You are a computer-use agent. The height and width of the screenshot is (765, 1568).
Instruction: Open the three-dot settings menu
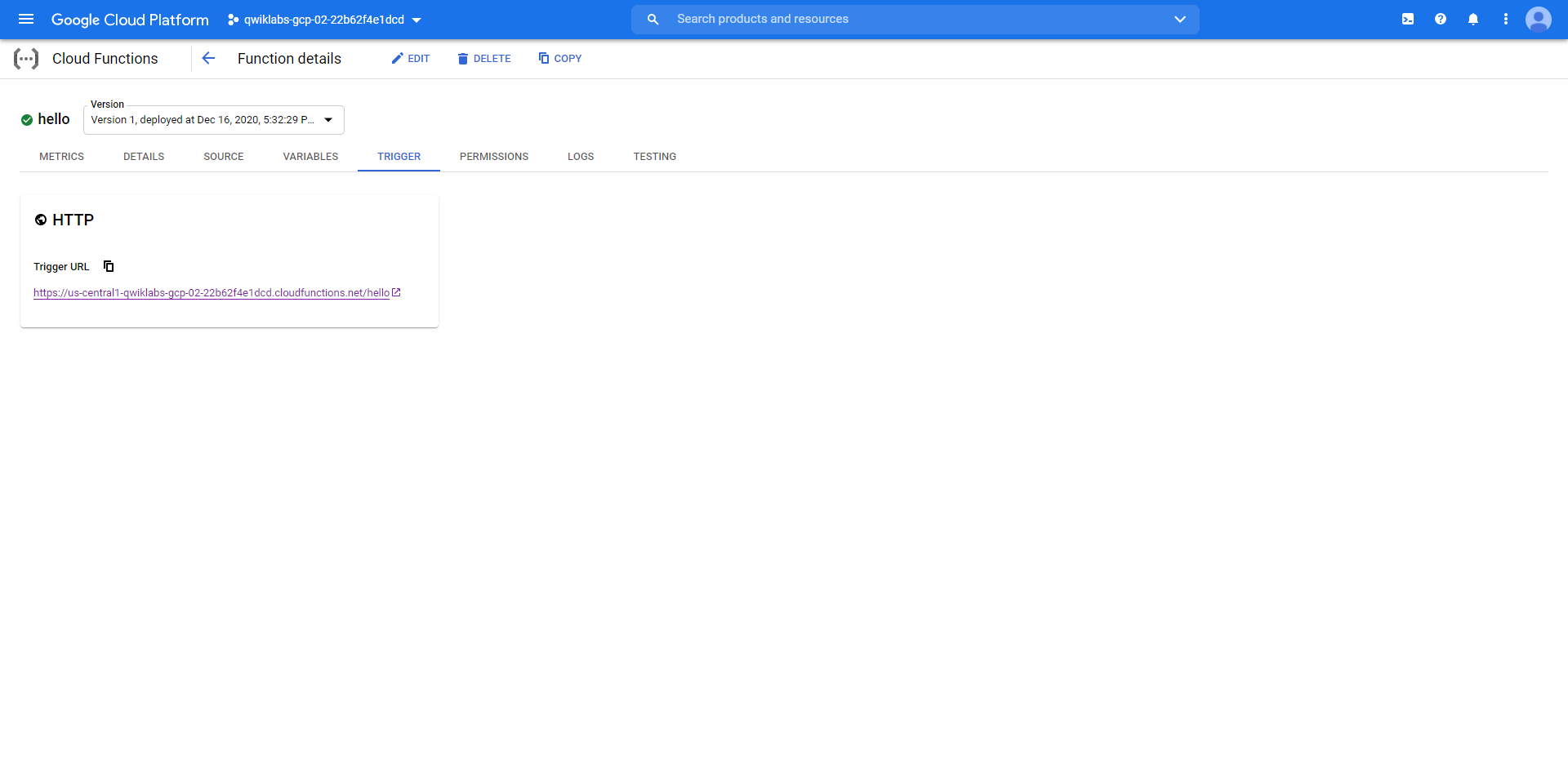(1506, 19)
